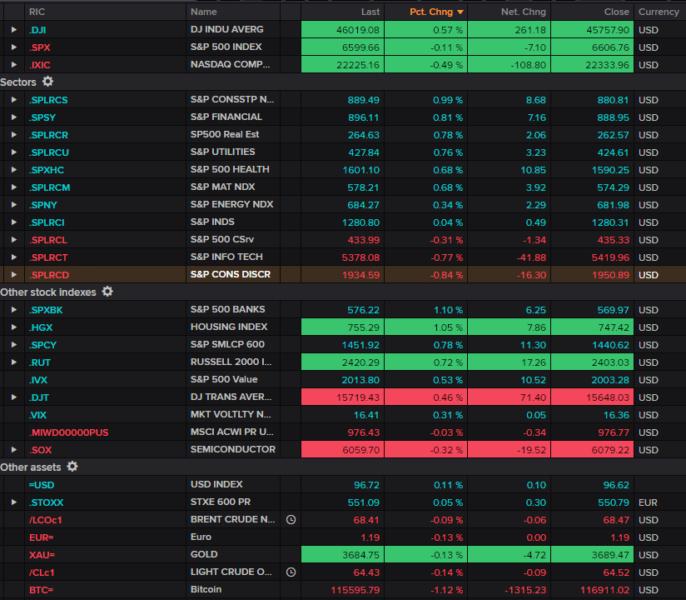Open the /LCOc1 ticker link
The image size is (686, 600).
click(x=46, y=520)
